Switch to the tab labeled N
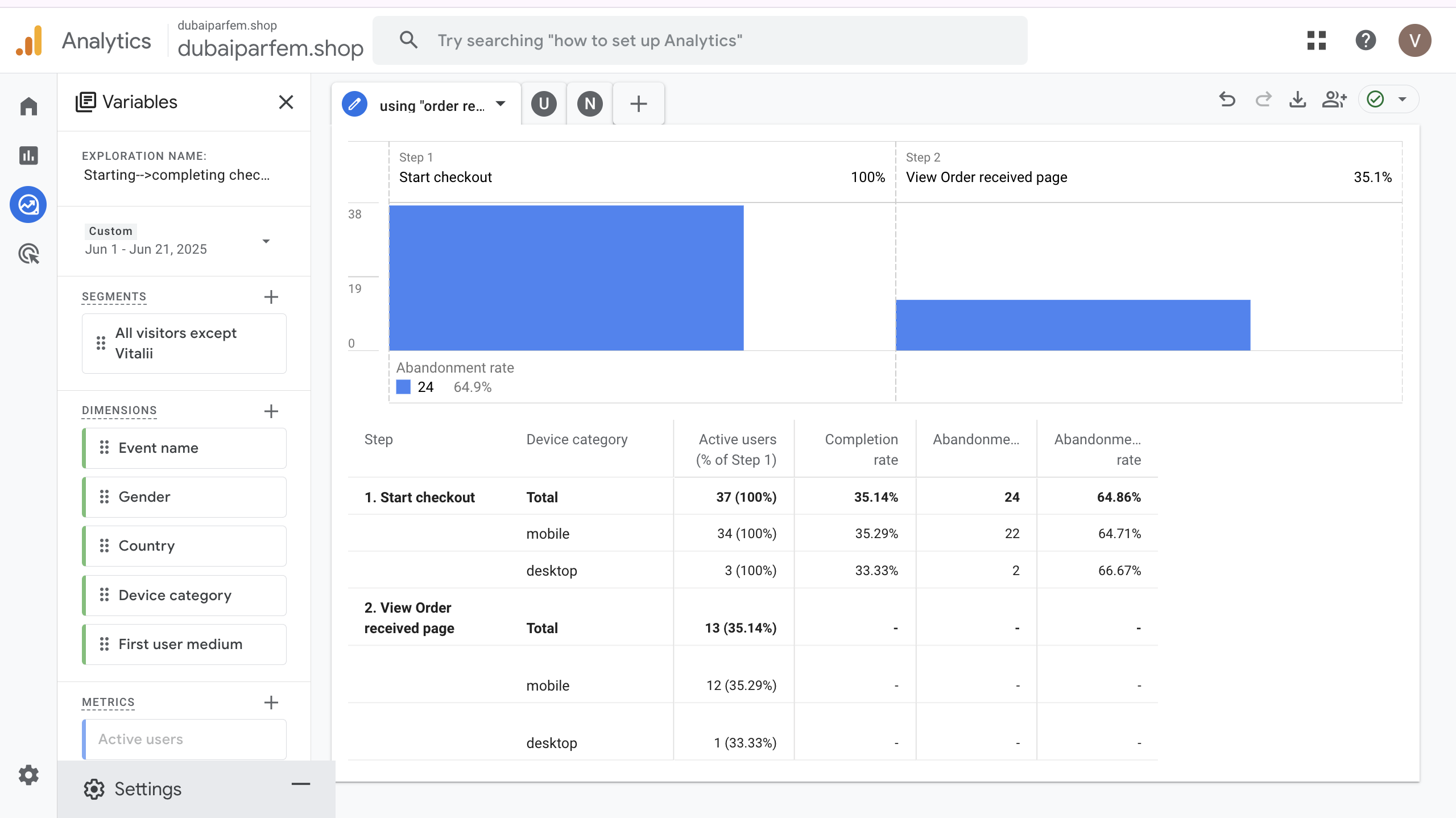 click(590, 104)
